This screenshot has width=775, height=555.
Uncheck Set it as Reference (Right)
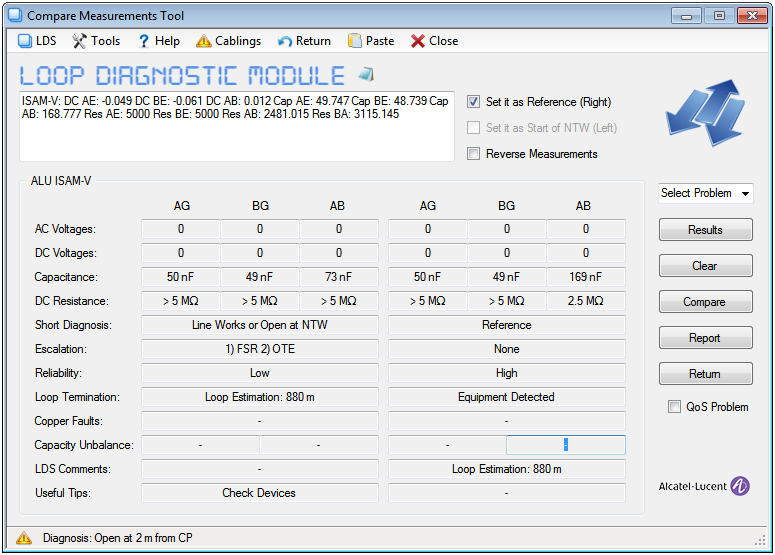pos(474,102)
